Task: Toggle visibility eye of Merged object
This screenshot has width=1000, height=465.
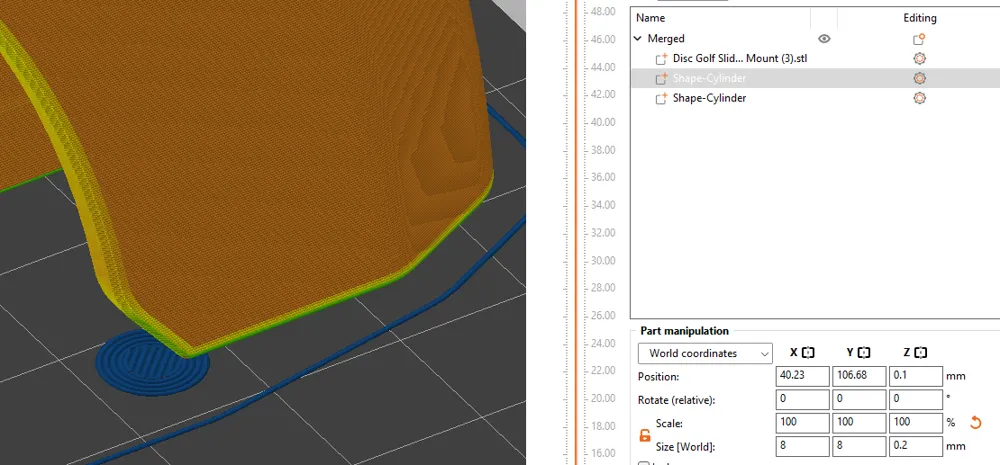Action: tap(824, 39)
